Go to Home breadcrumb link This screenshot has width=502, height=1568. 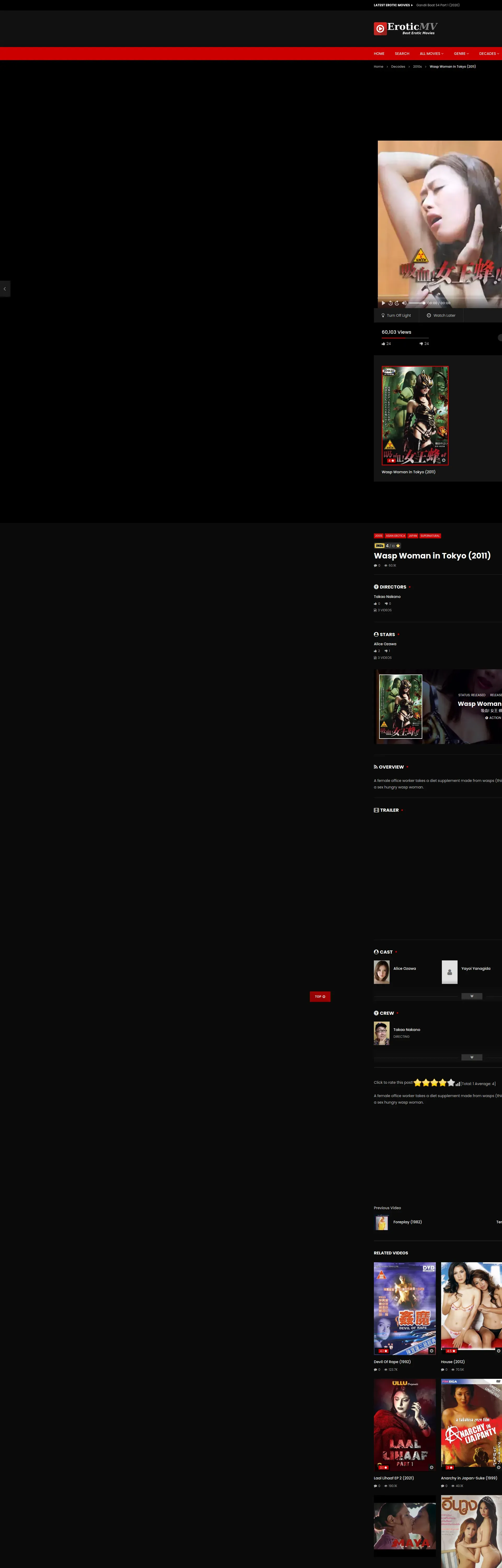(x=378, y=66)
